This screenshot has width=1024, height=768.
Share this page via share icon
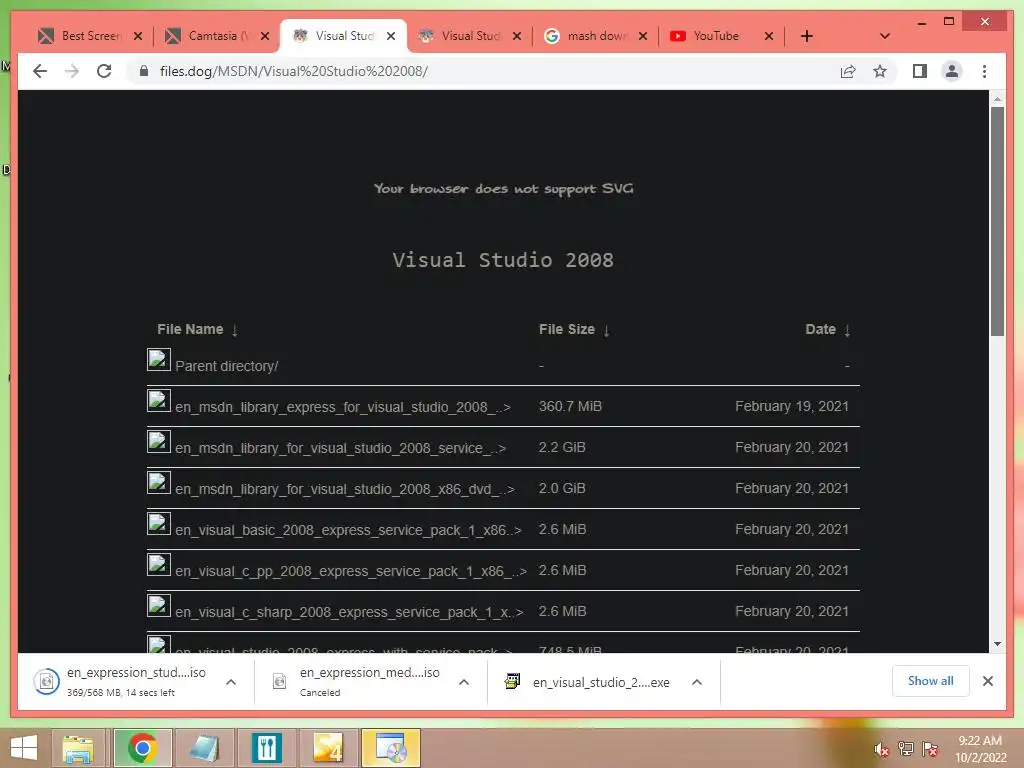click(848, 71)
